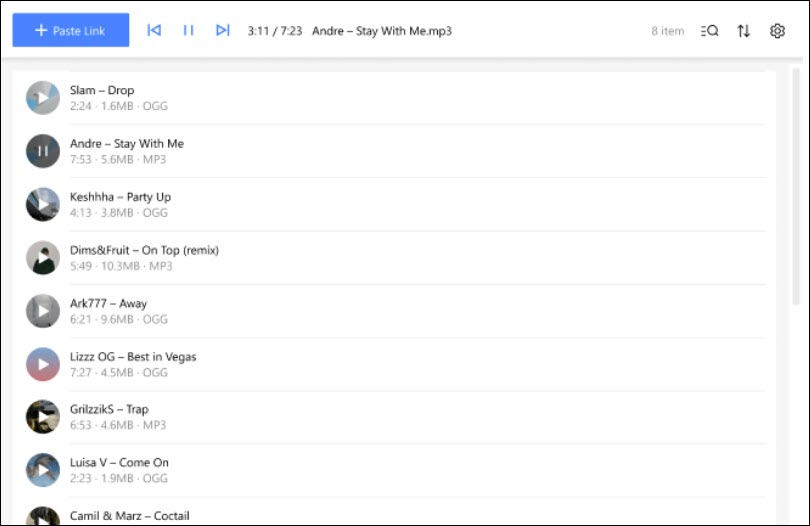The height and width of the screenshot is (526, 810).
Task: Play the Lizzz OG – Best in Vegas track
Action: pos(43,364)
